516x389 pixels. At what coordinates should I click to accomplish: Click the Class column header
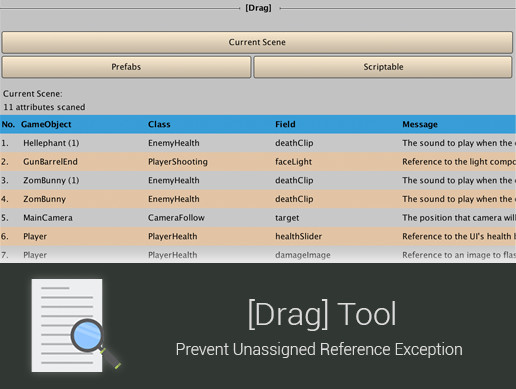coord(159,124)
